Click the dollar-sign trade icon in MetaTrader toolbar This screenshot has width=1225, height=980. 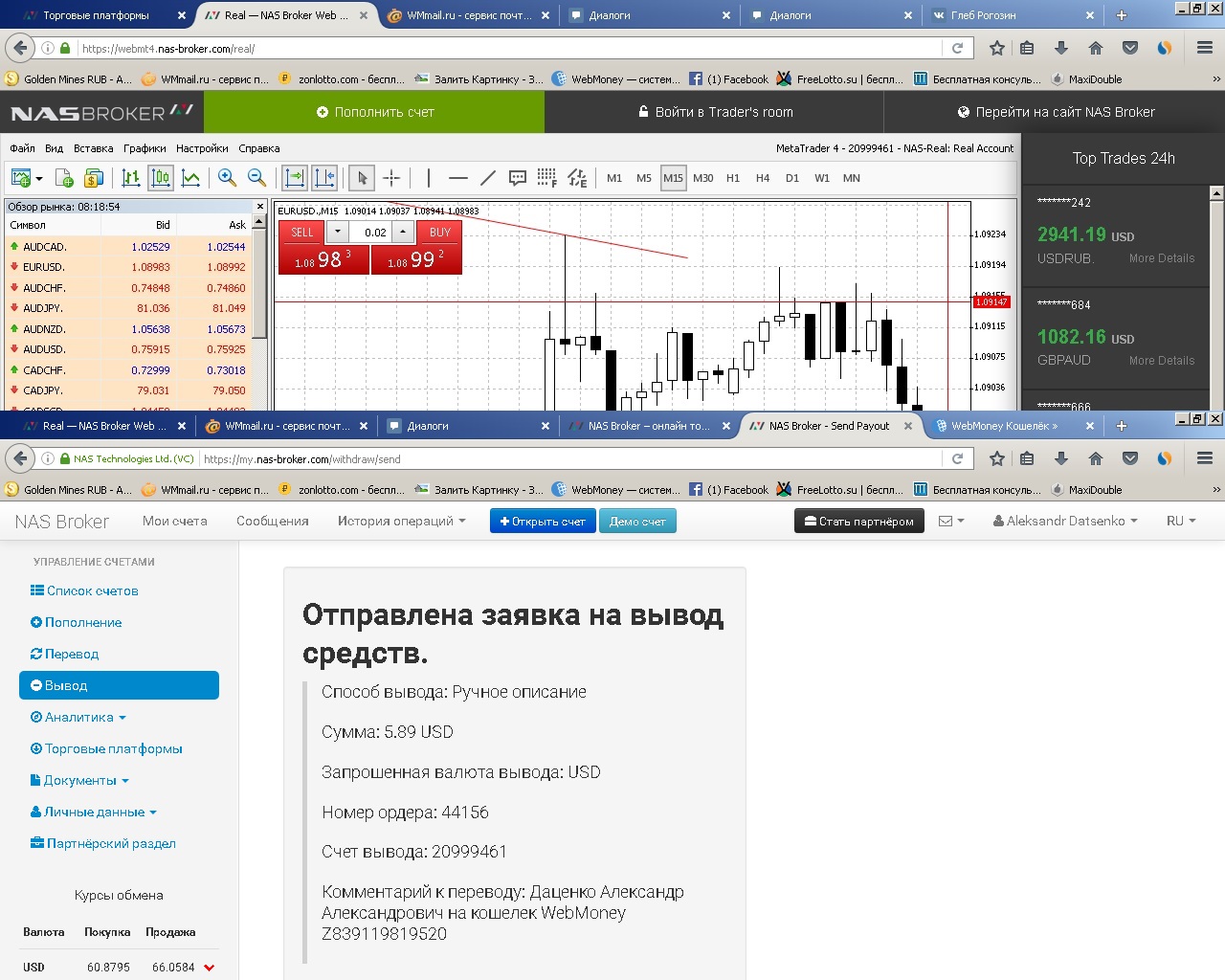94,178
